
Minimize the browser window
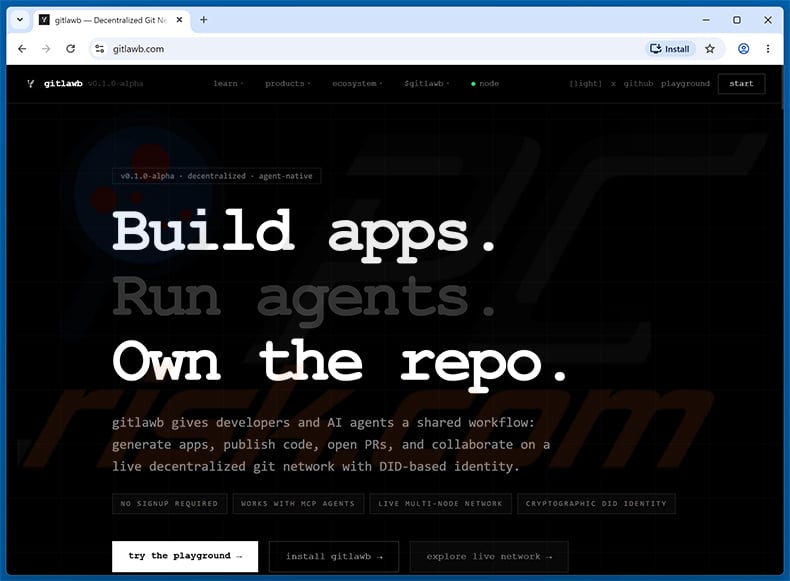pyautogui.click(x=706, y=20)
